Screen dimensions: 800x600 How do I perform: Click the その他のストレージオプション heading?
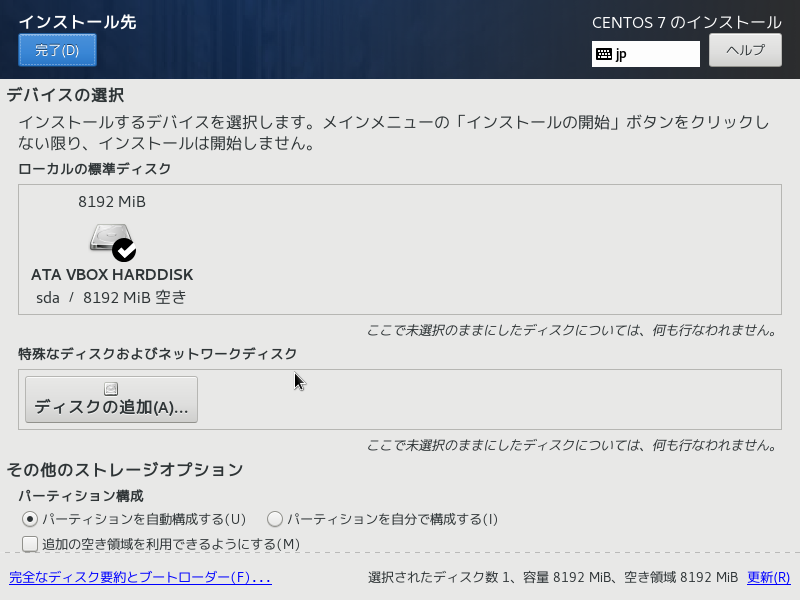click(125, 469)
